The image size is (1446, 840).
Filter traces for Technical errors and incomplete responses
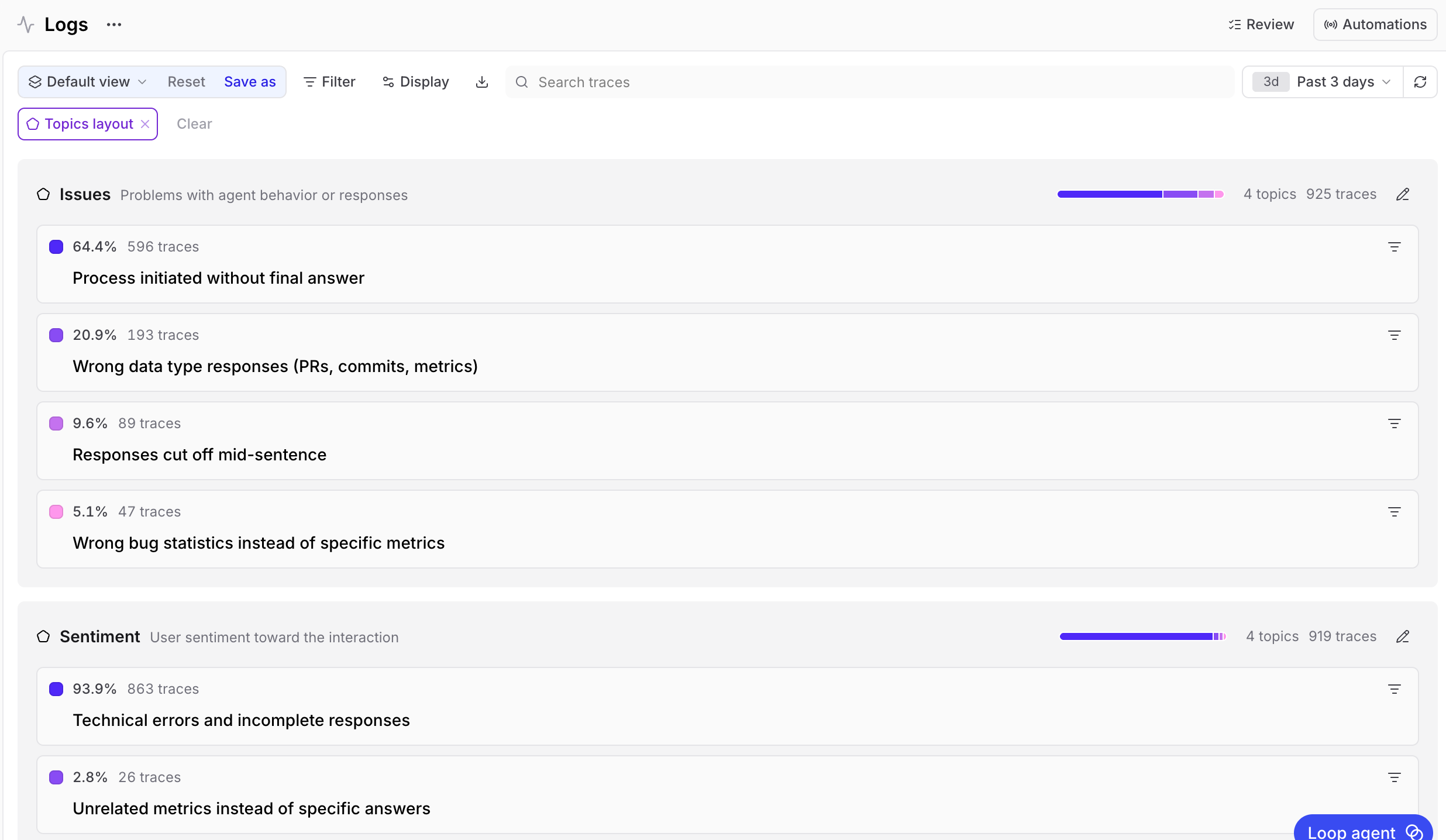point(1395,688)
